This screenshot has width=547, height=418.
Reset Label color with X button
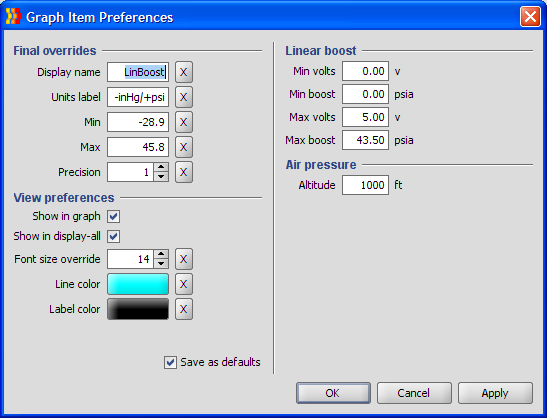183,309
